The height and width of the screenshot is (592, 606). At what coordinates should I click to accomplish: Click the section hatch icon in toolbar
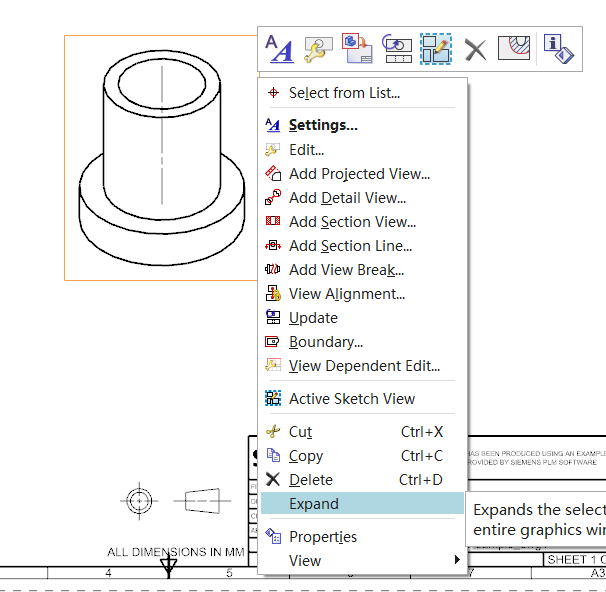513,48
